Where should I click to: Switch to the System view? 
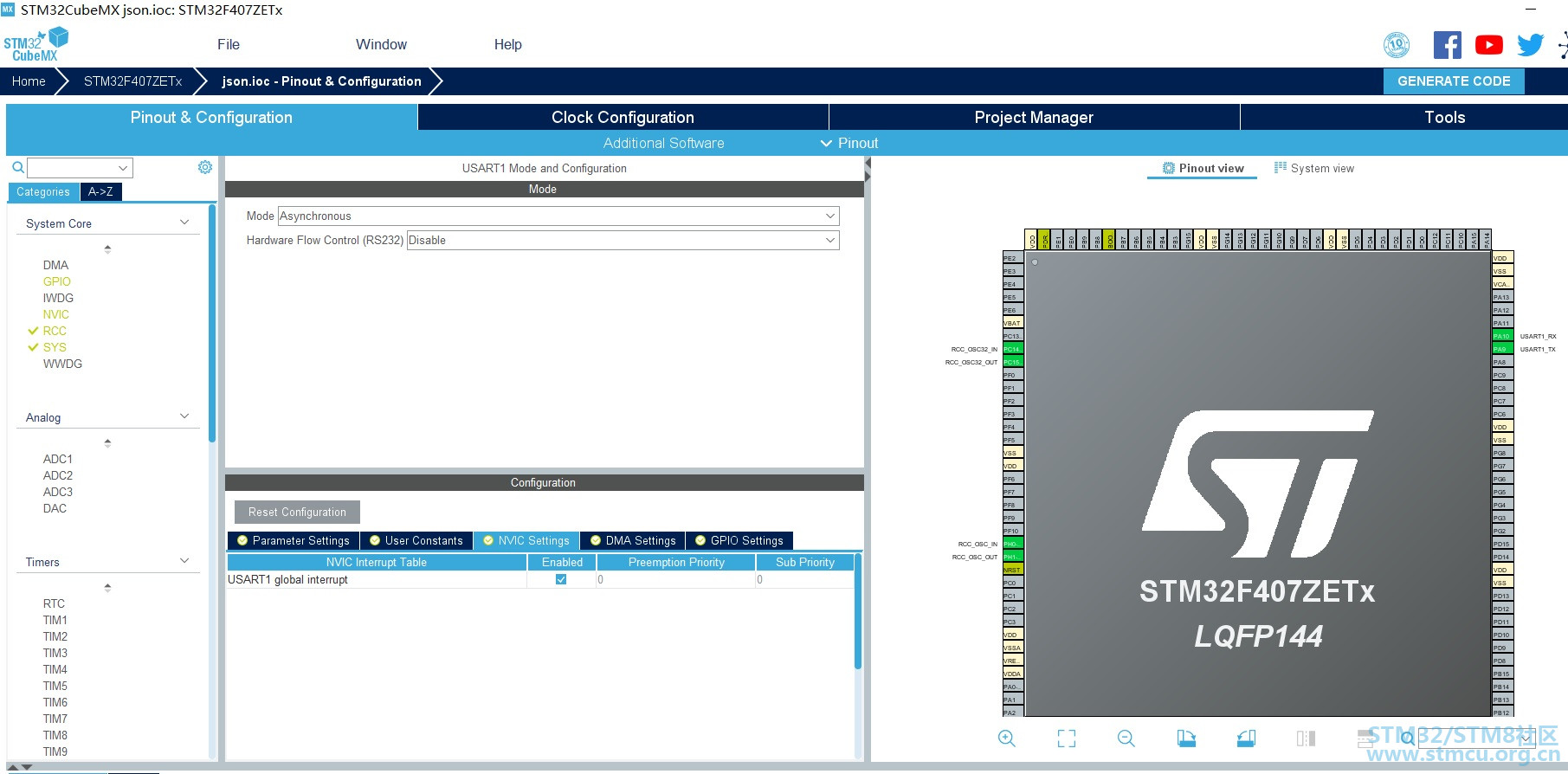pos(1314,168)
